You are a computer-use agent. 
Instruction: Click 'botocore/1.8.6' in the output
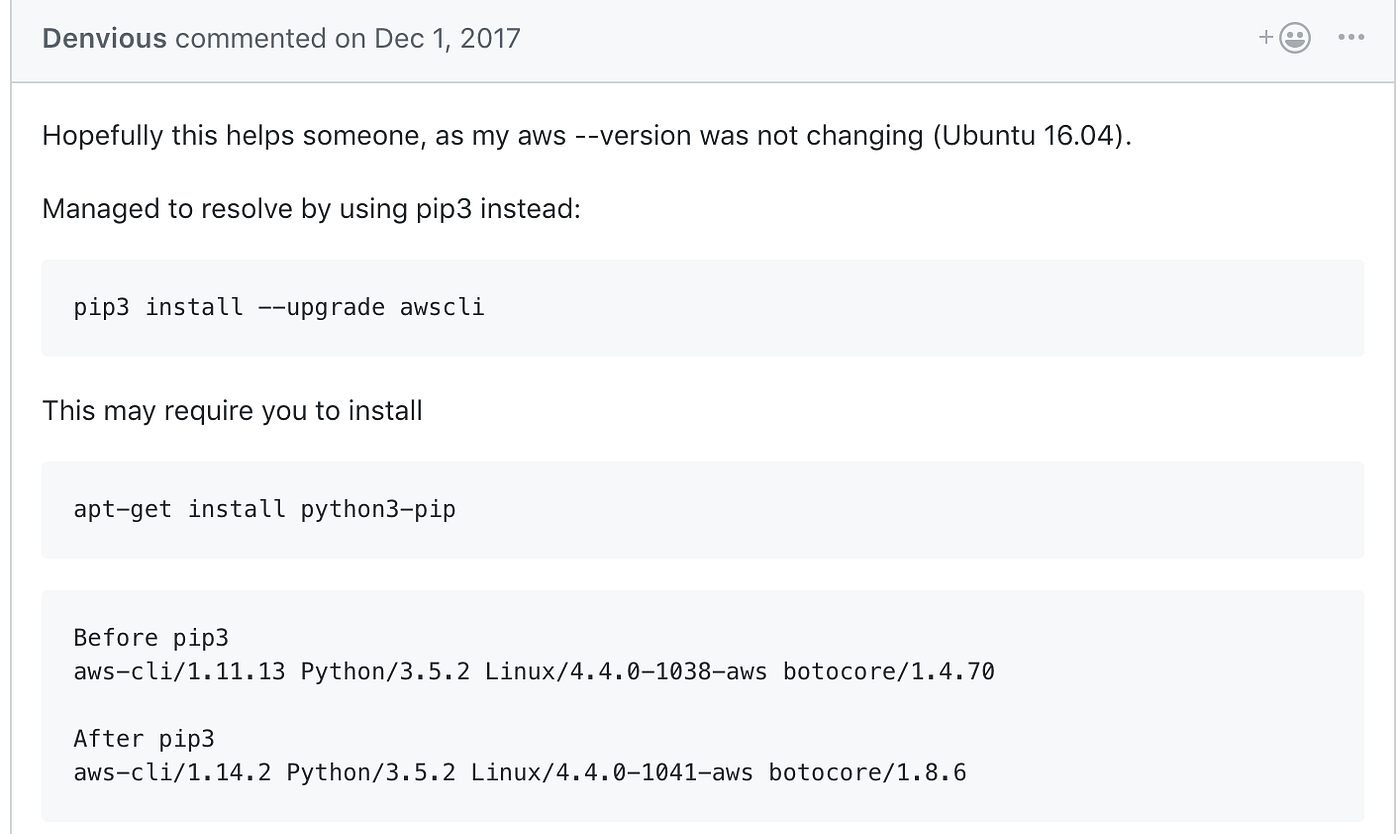coord(867,772)
